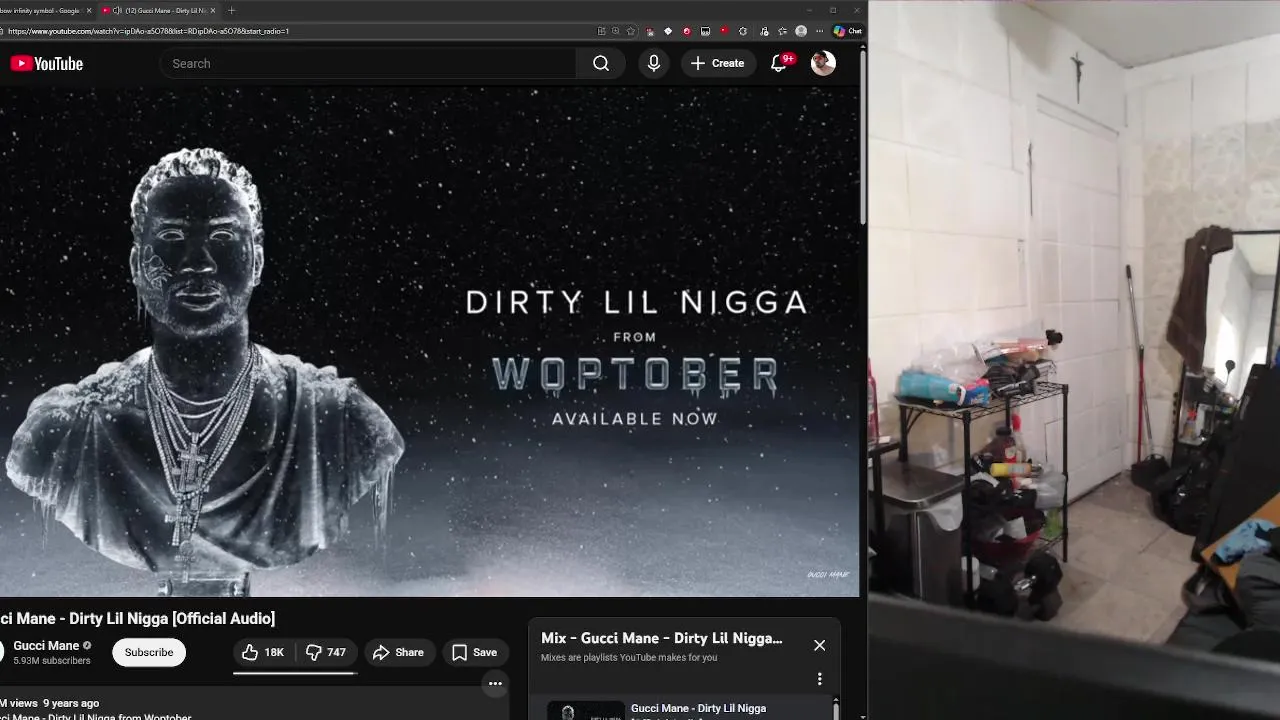
Task: Select the Gucci Mane YouTube tab
Action: coord(159,10)
